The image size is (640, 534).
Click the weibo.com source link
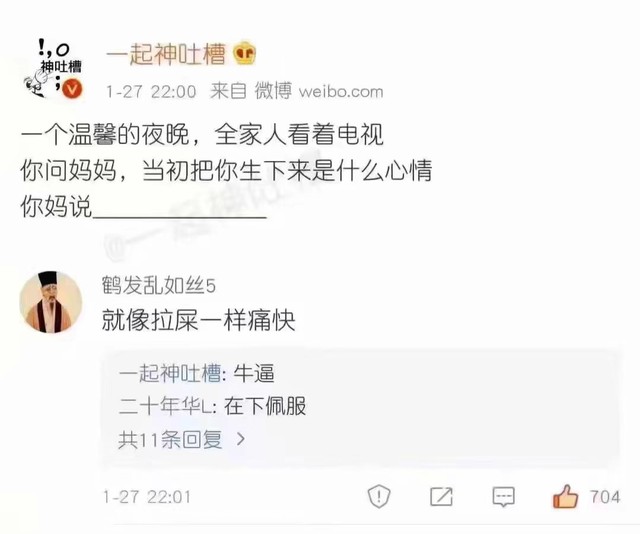pos(341,91)
